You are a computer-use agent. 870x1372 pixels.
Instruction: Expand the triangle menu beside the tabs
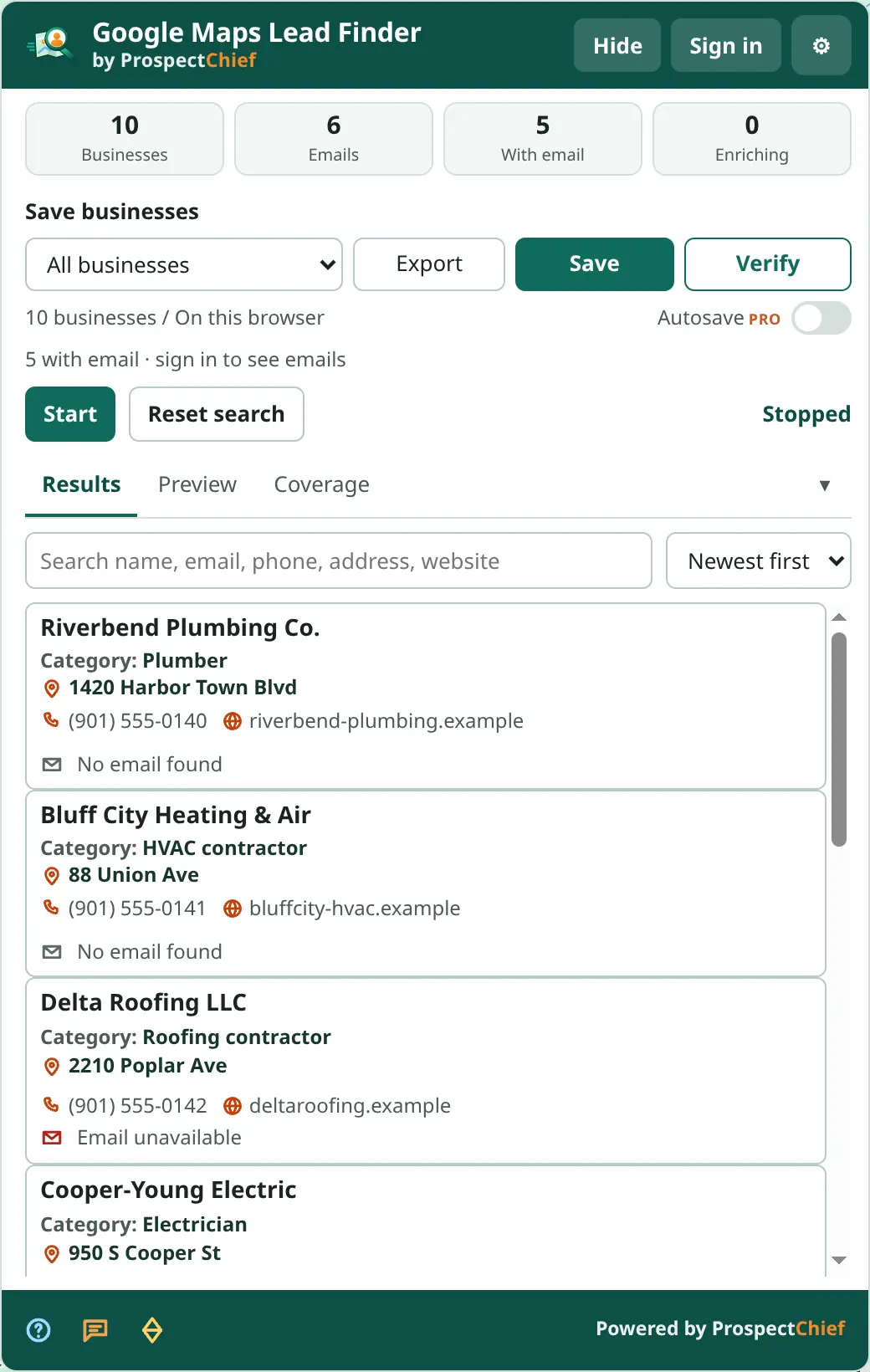(x=825, y=486)
